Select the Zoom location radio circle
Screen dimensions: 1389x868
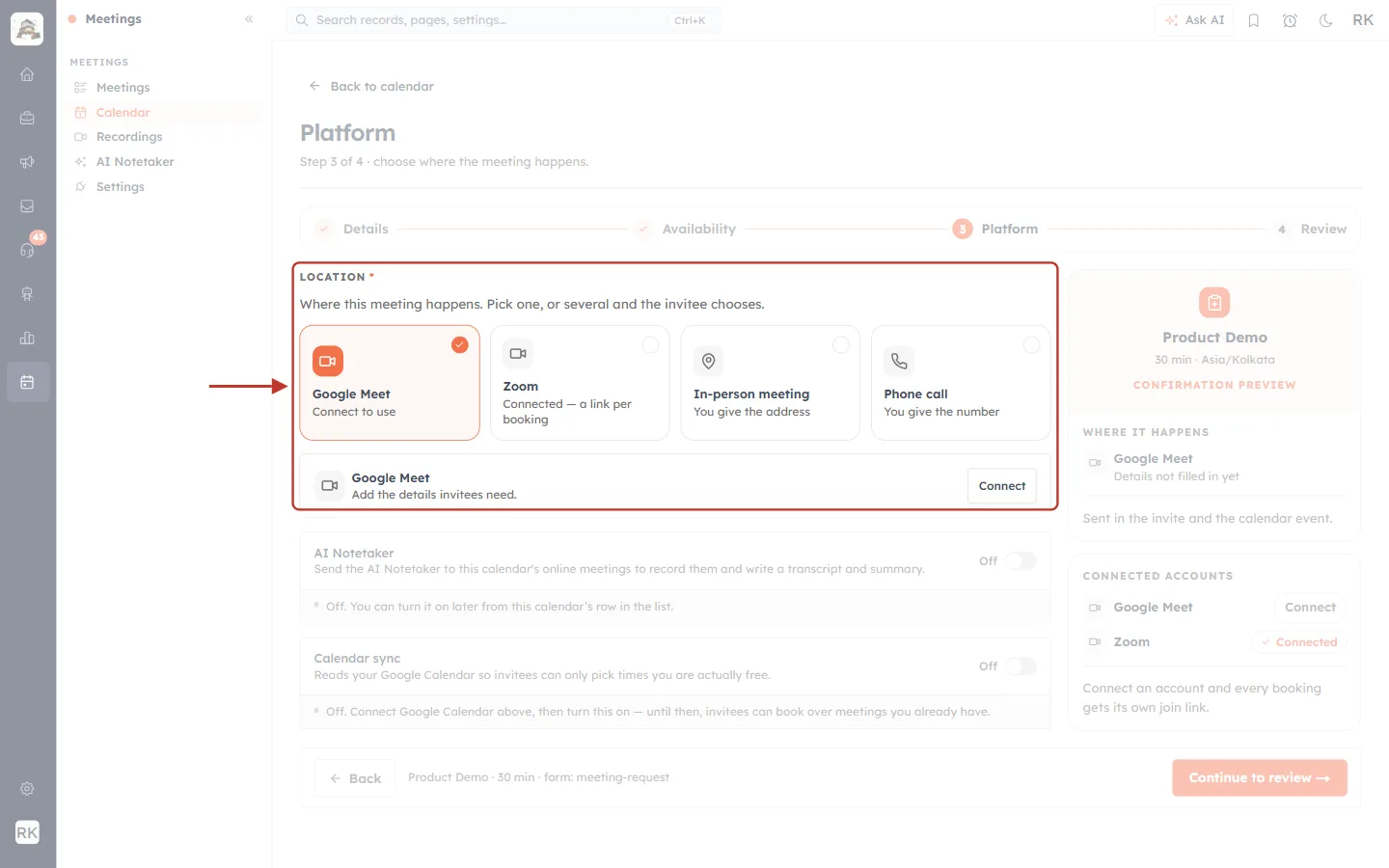coord(650,344)
